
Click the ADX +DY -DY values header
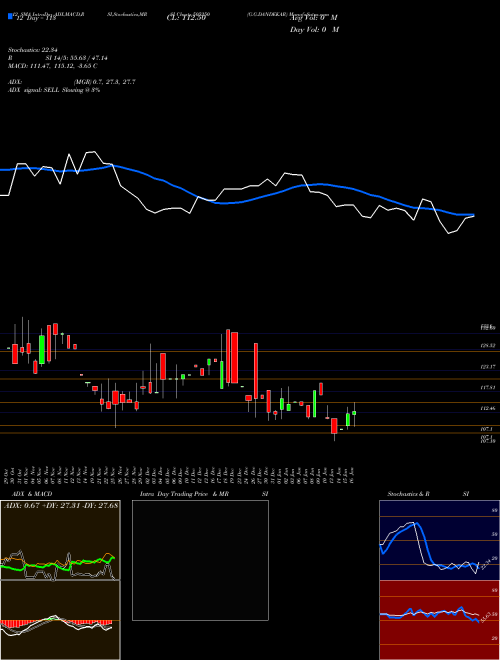coord(61,505)
